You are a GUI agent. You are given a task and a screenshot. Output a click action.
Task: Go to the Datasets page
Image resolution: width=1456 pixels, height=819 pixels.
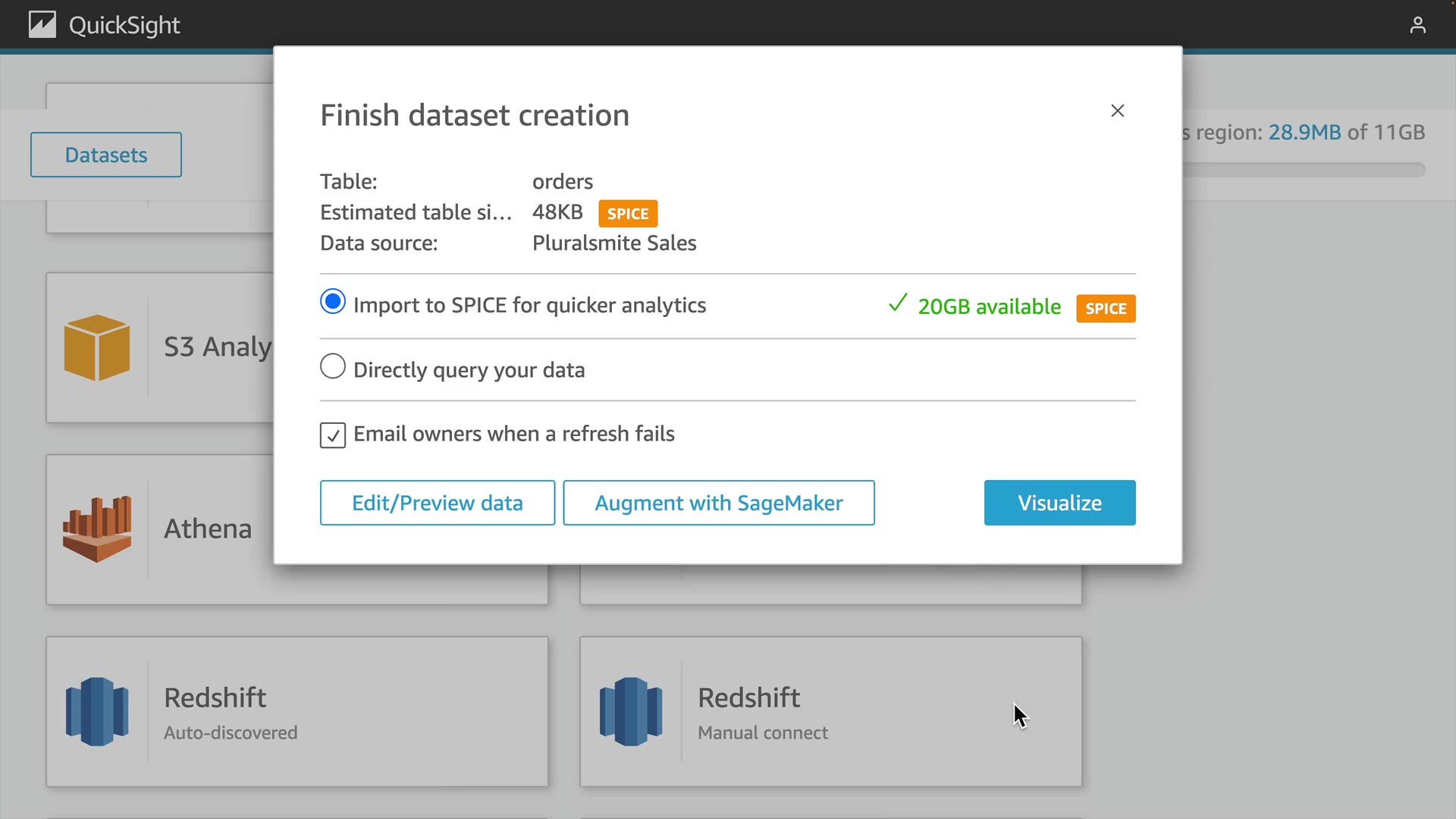click(x=106, y=155)
